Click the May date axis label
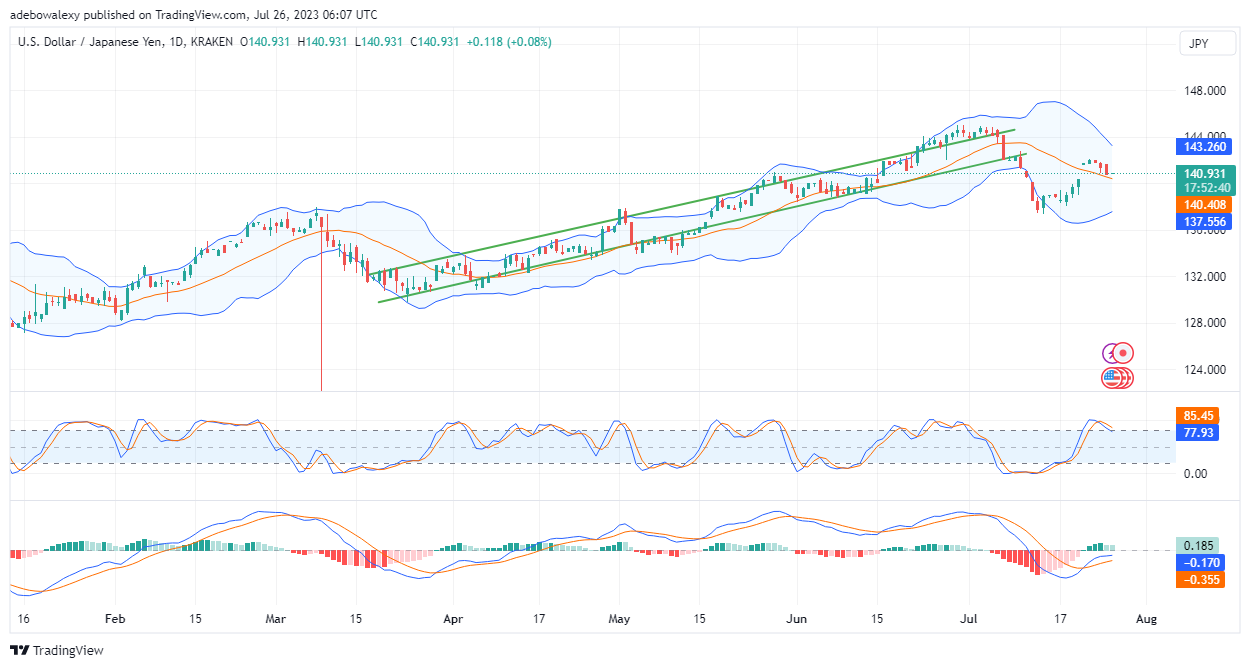The image size is (1250, 668). coord(620,619)
